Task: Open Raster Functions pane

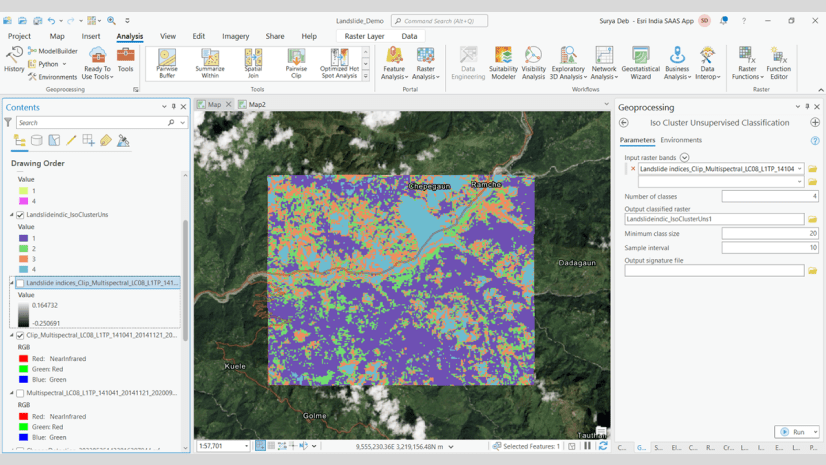Action: pos(747,63)
